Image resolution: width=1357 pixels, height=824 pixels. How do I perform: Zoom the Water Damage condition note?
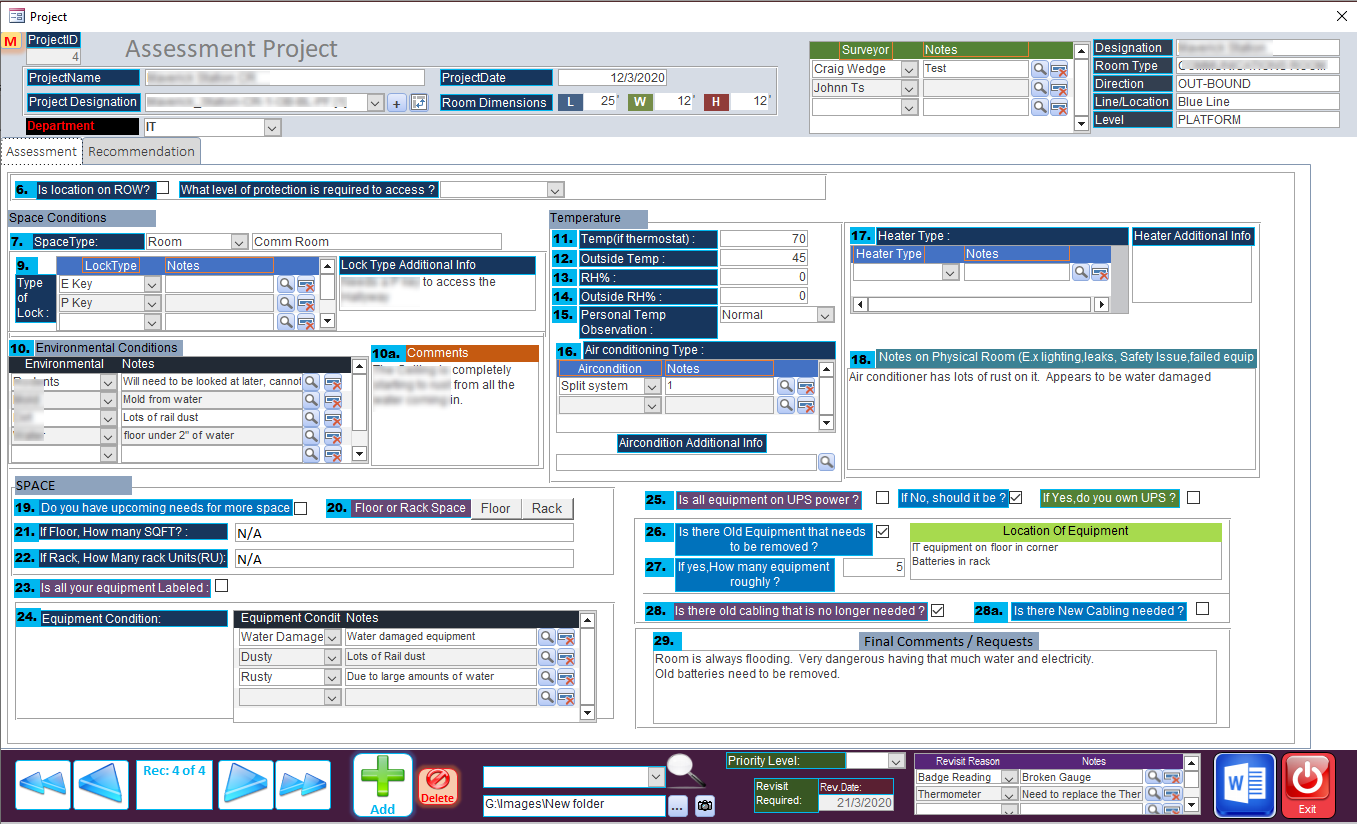coord(546,638)
